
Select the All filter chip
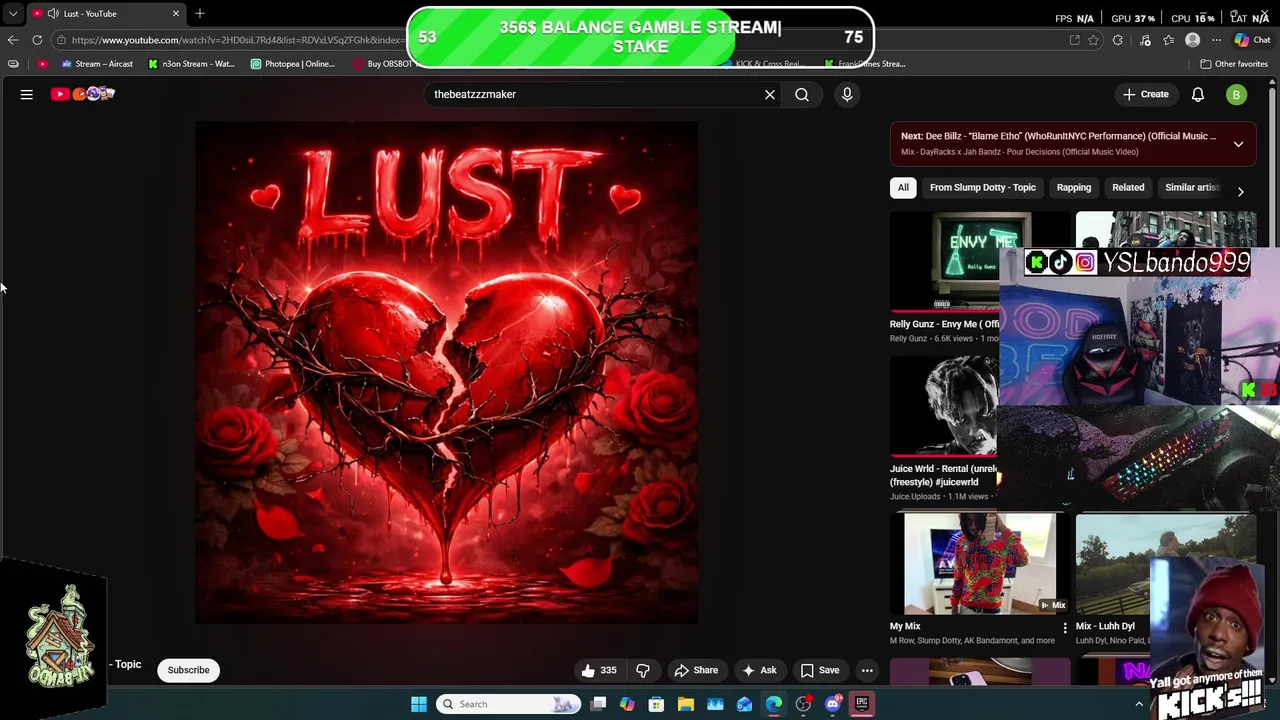tap(903, 187)
